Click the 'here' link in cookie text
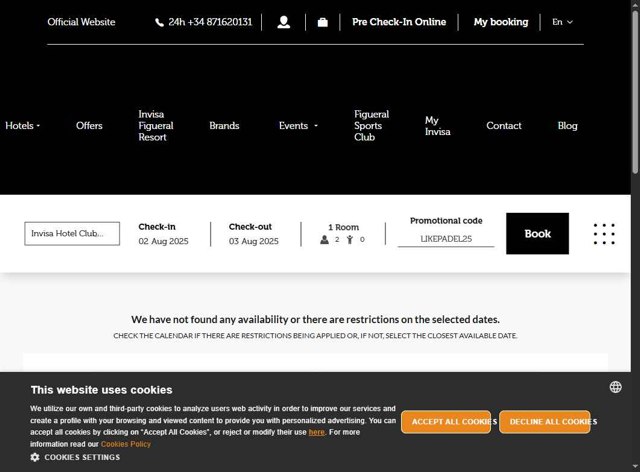 (x=316, y=432)
